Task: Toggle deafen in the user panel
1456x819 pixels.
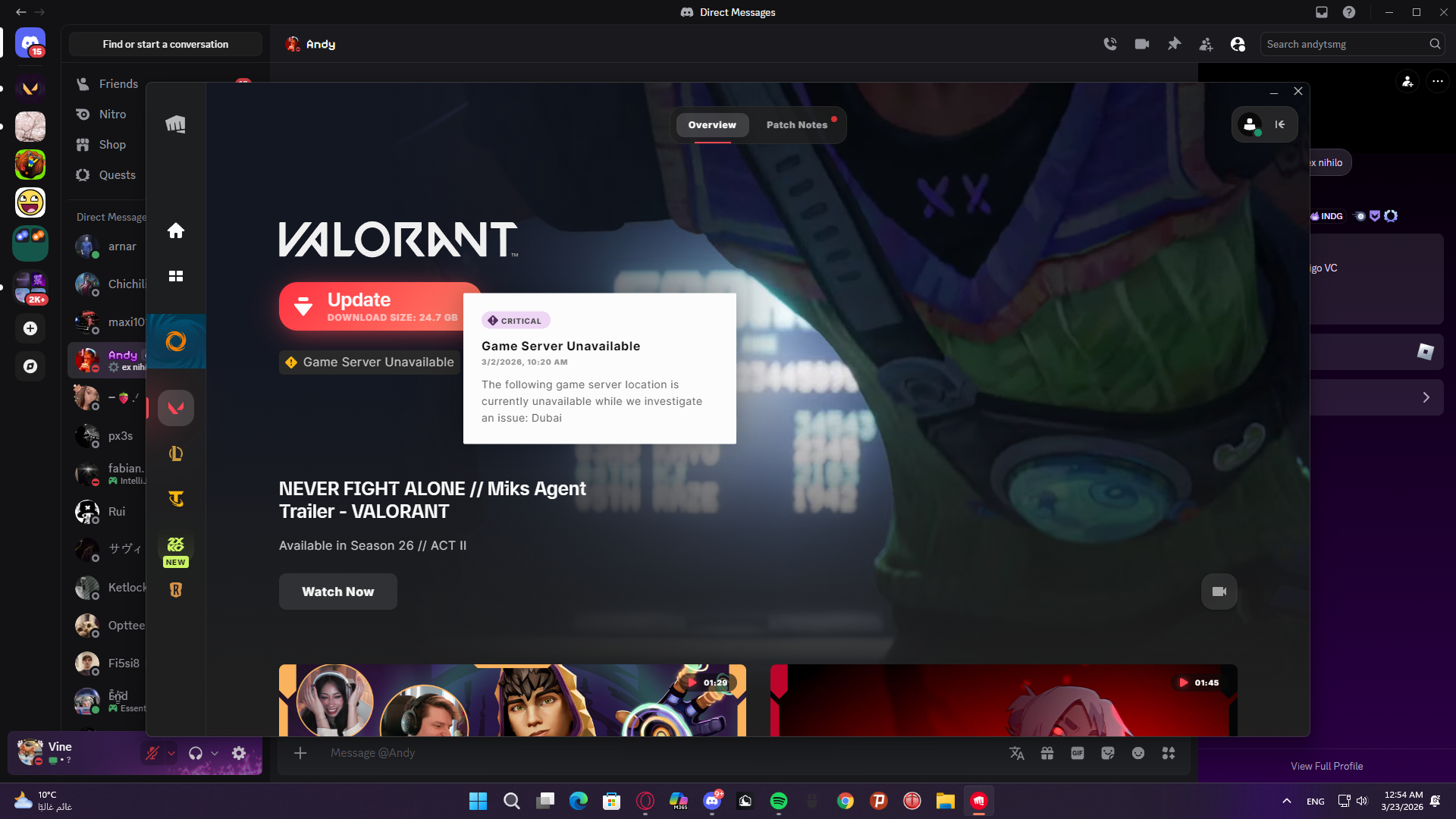Action: 195,753
